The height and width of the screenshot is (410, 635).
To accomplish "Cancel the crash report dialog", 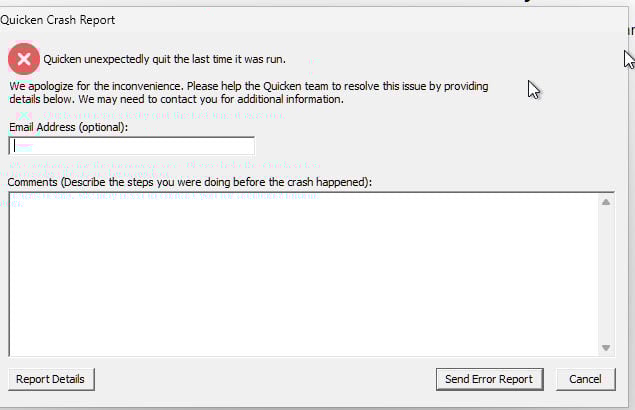I will coord(585,379).
